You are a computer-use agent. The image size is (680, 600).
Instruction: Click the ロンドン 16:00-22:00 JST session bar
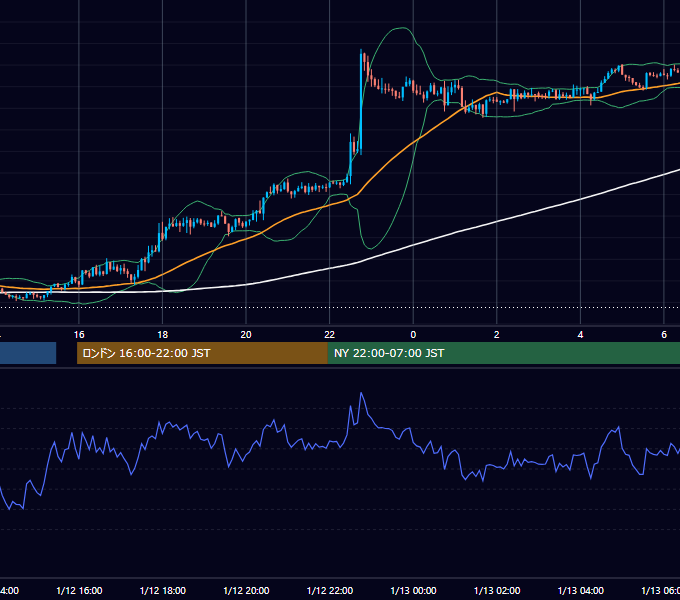pos(202,353)
